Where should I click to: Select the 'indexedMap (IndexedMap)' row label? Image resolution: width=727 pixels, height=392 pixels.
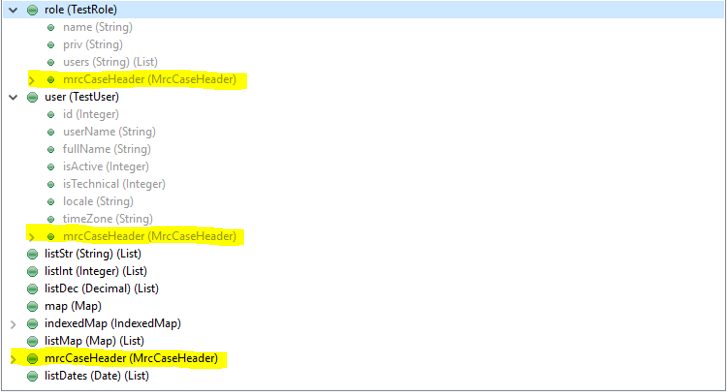[113, 323]
